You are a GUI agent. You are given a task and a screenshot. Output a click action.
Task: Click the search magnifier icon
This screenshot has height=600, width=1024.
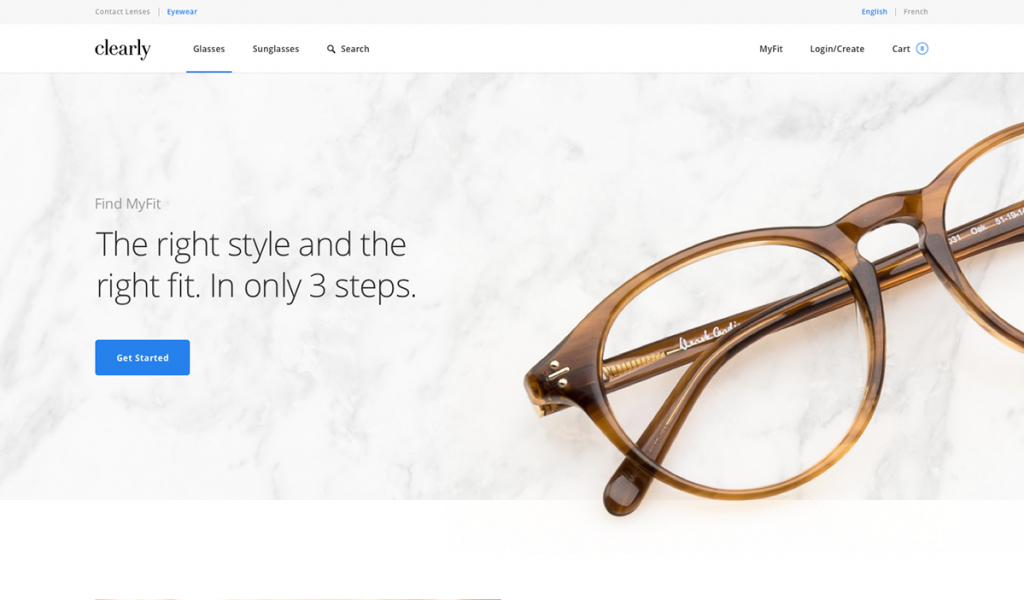[x=331, y=49]
